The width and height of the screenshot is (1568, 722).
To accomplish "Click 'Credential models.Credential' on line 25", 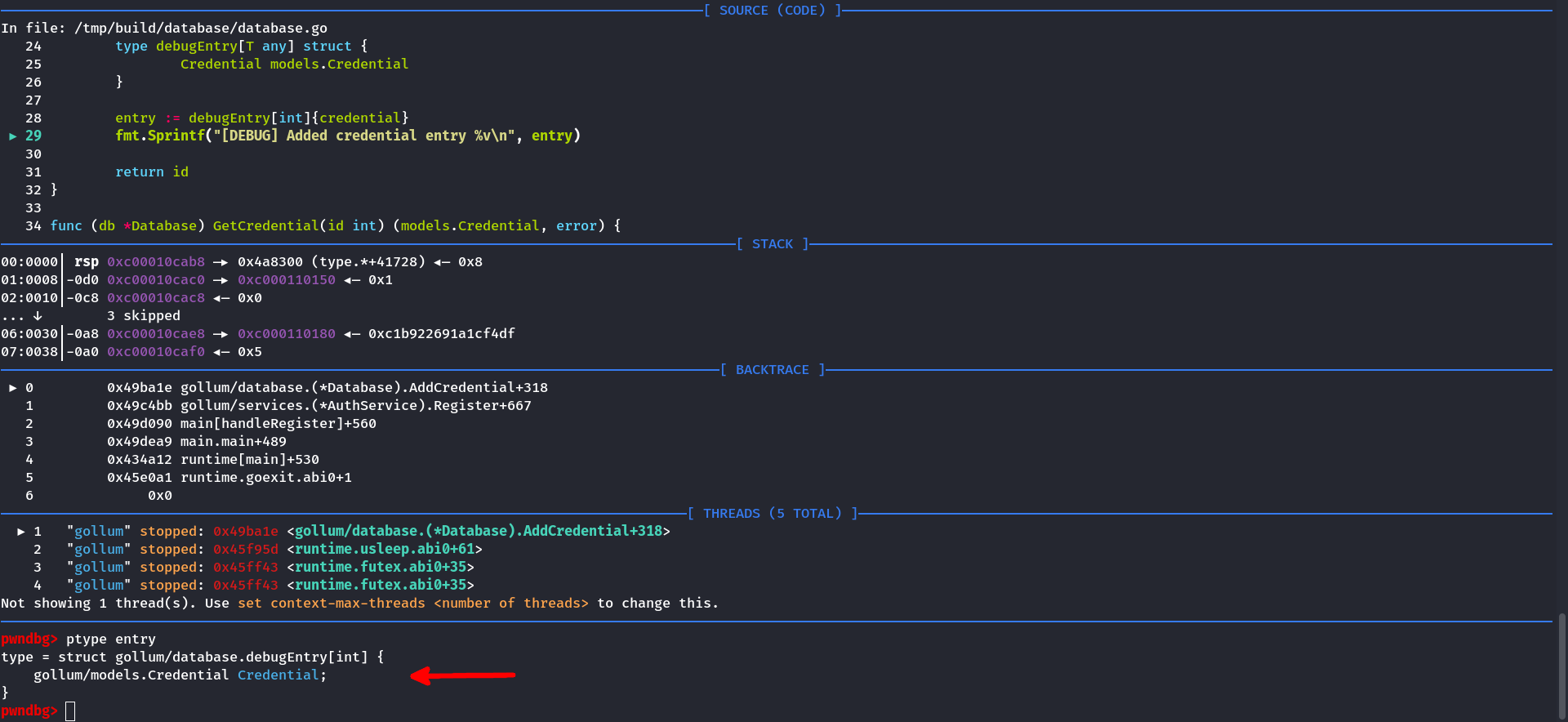I will pyautogui.click(x=295, y=65).
